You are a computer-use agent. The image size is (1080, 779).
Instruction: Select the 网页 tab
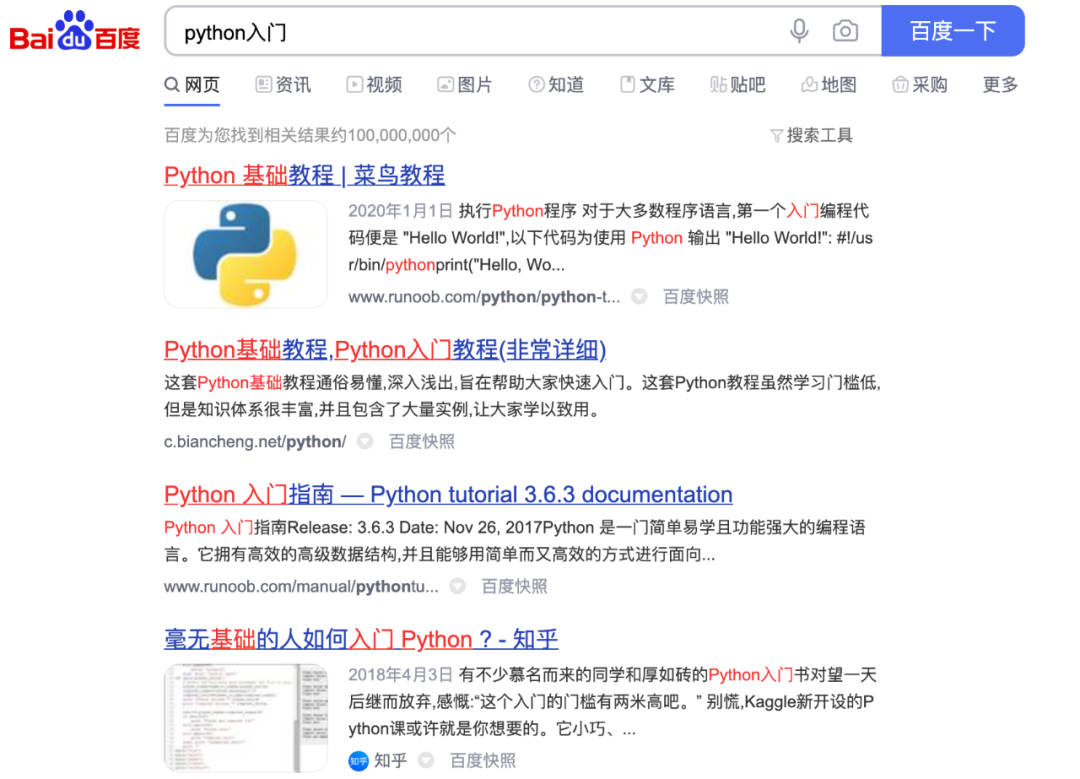click(192, 85)
